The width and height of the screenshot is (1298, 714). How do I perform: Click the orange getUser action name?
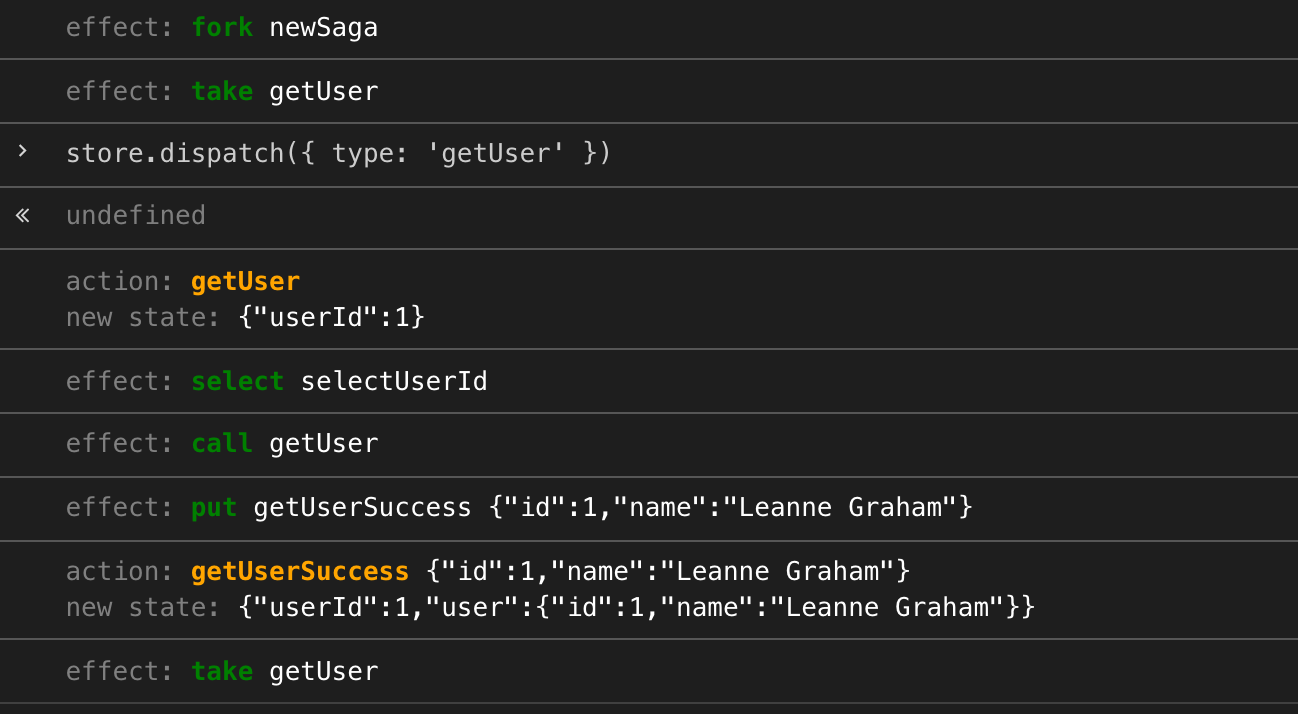[x=245, y=281]
